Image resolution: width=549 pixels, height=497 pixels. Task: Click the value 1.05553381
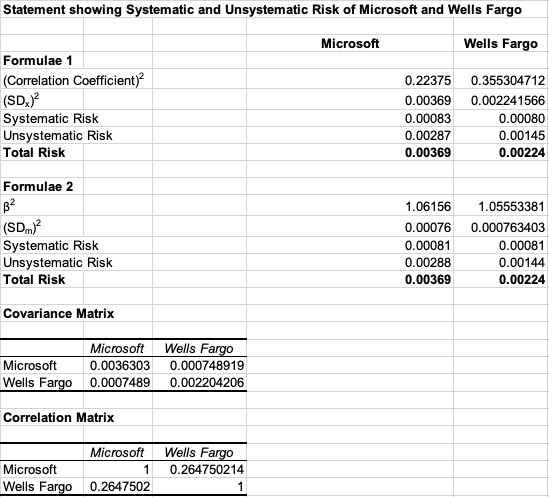pos(512,207)
